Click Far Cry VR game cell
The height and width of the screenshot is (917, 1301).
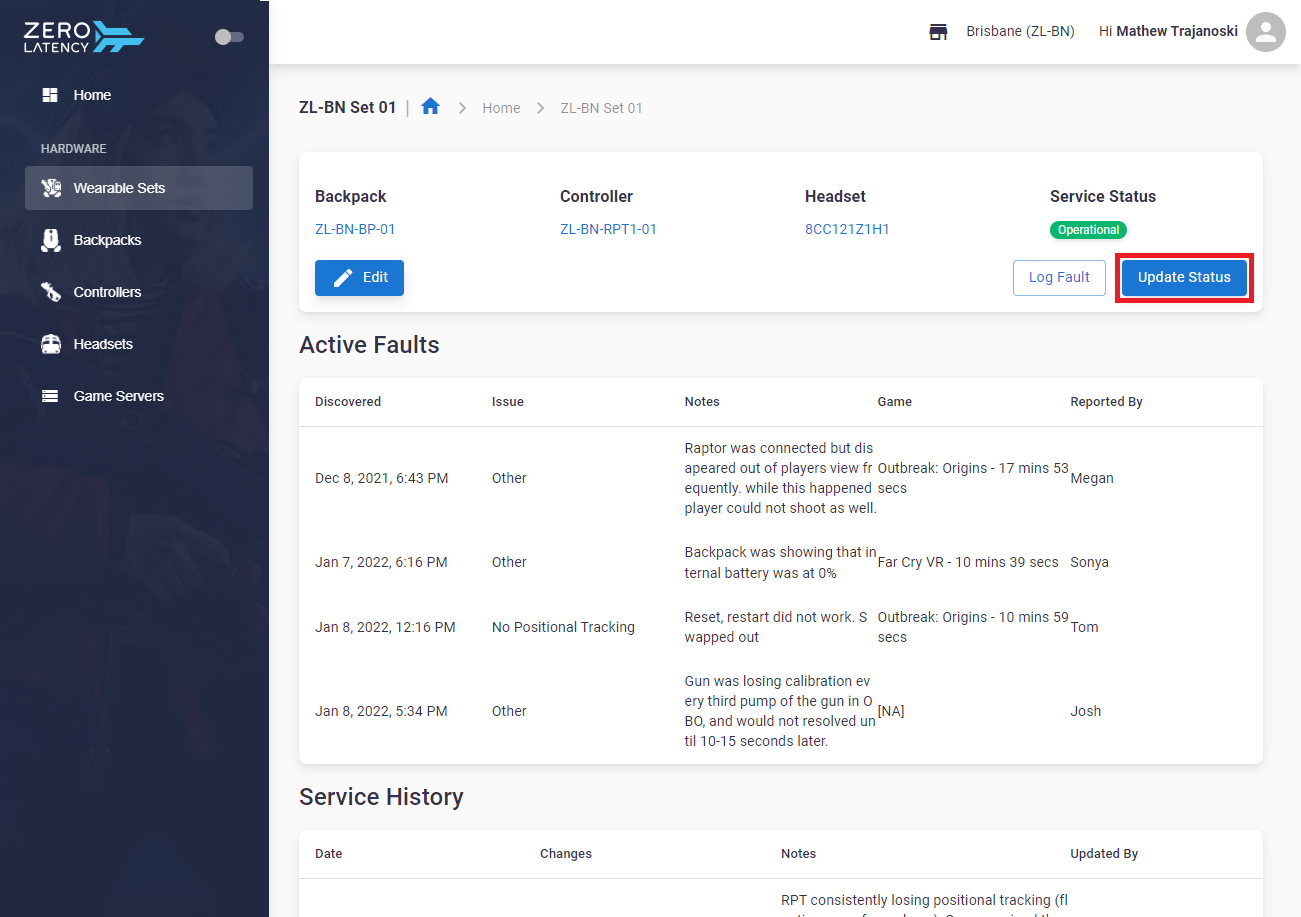[x=968, y=562]
